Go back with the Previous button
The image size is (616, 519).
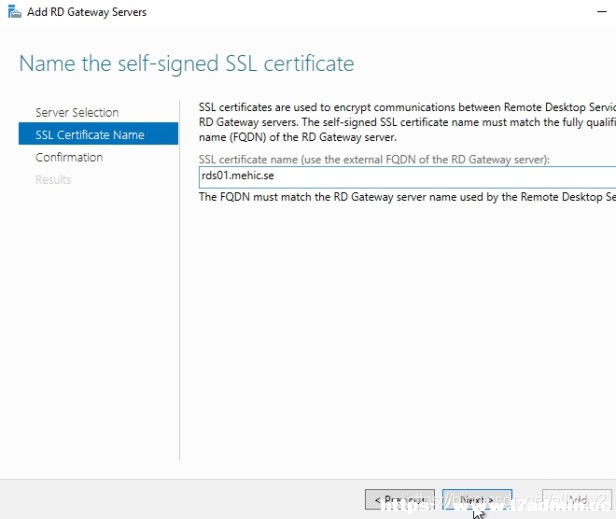coord(400,499)
